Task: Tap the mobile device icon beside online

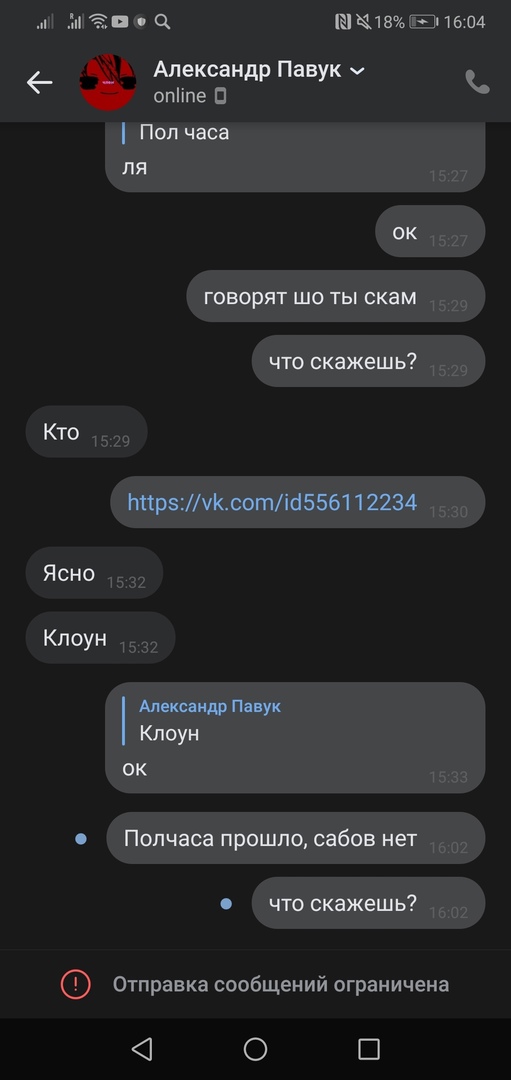Action: (220, 96)
